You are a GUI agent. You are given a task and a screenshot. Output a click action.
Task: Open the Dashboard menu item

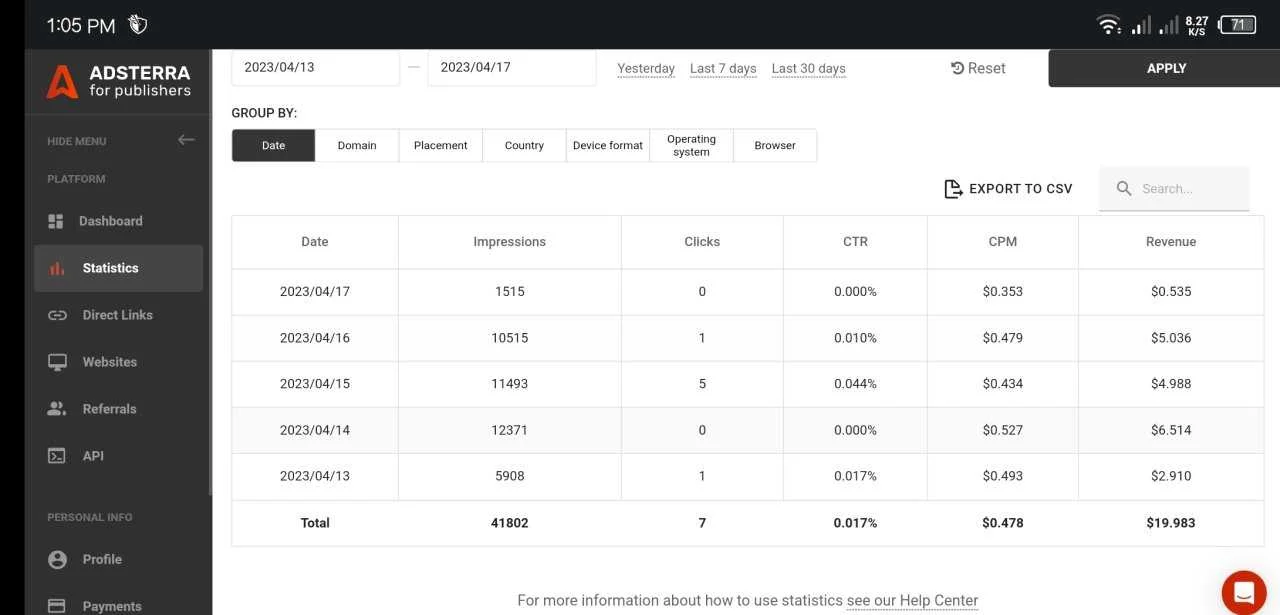[x=118, y=221]
